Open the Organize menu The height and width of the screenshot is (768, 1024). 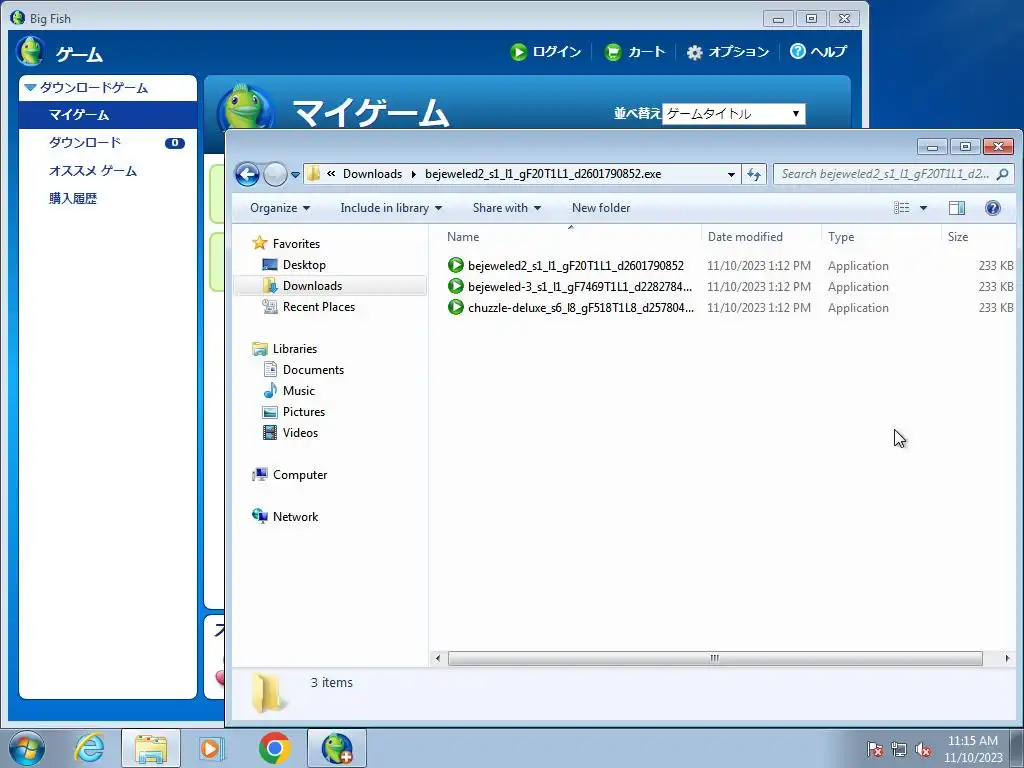click(x=280, y=208)
